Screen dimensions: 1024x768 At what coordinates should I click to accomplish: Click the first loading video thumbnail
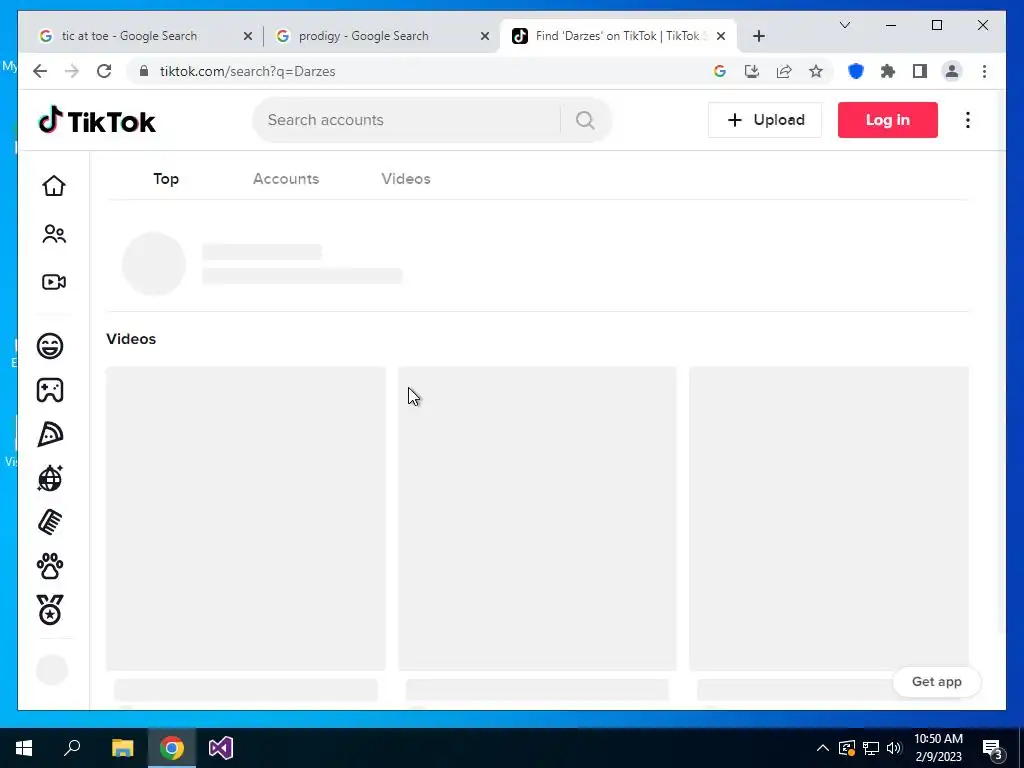[246, 519]
